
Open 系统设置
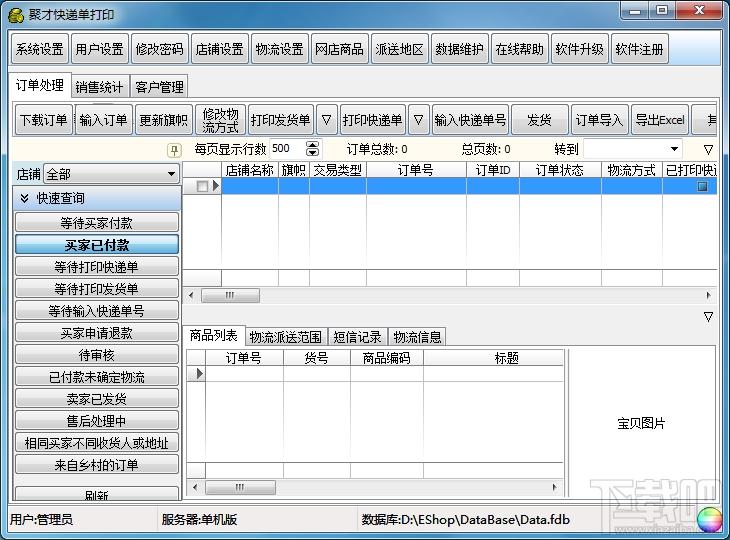(40, 49)
